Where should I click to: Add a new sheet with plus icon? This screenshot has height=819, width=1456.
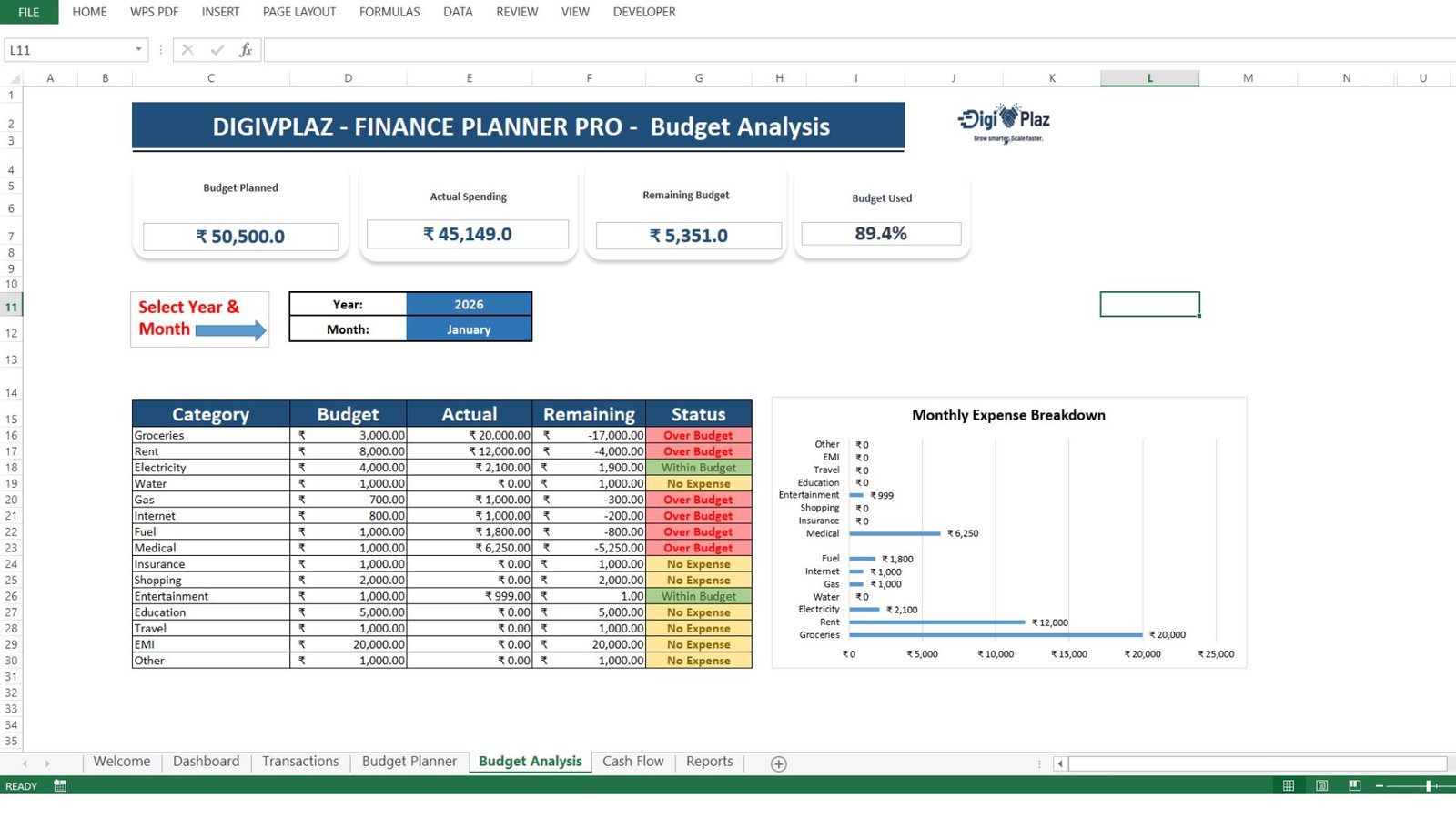point(779,763)
